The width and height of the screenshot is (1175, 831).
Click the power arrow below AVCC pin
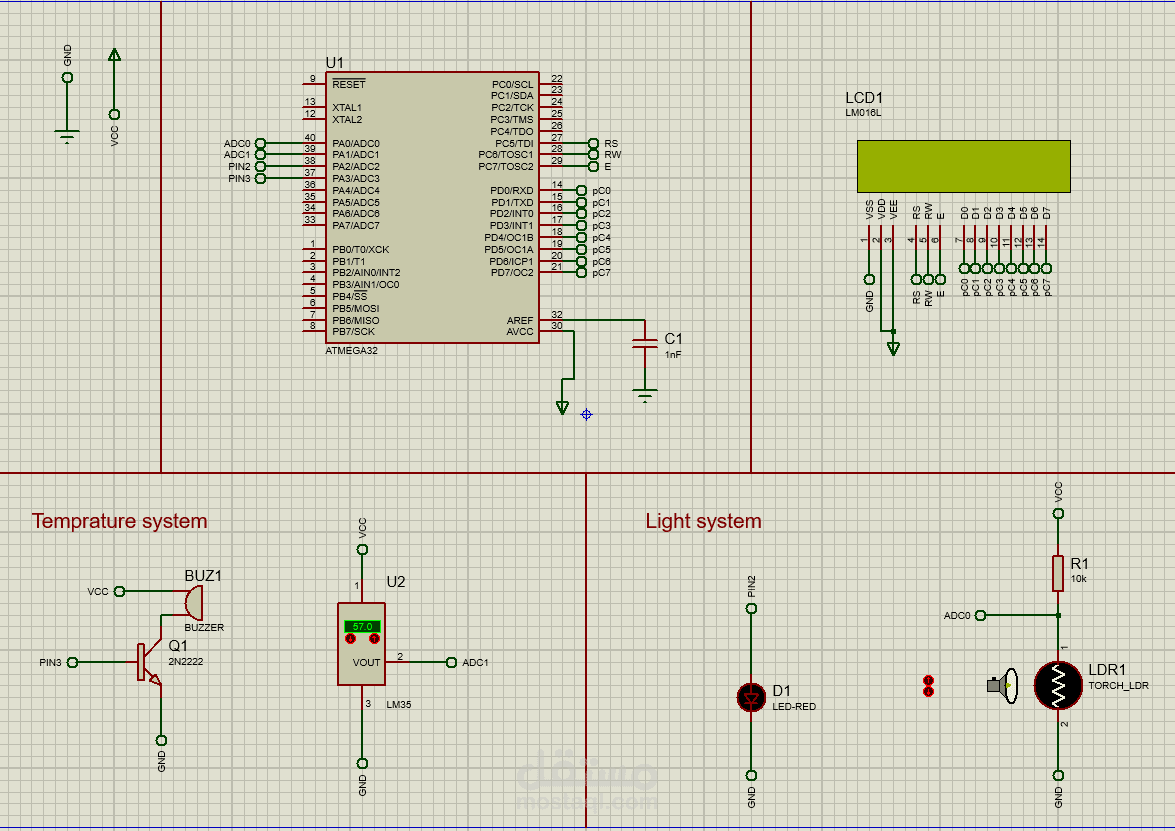[x=562, y=408]
